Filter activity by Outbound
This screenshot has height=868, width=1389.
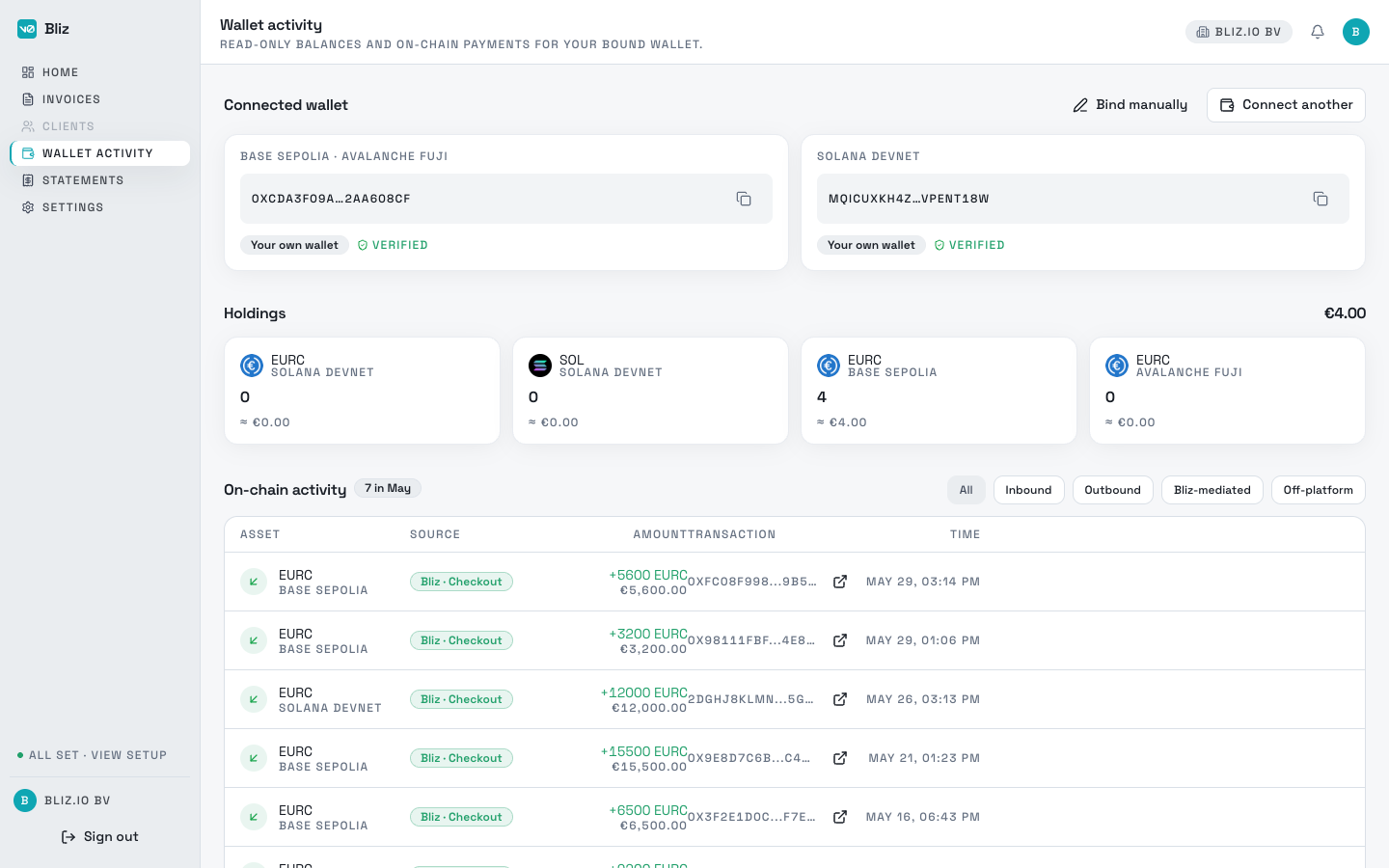tap(1112, 490)
